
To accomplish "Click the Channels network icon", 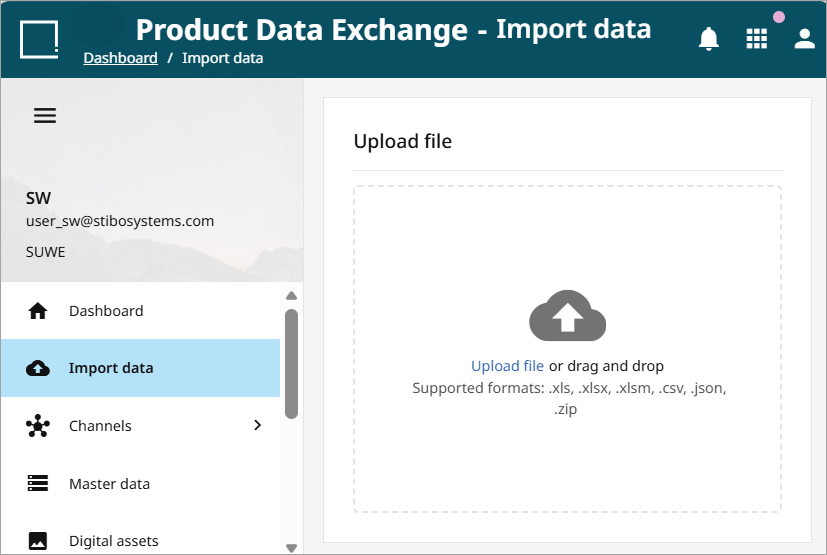I will tap(38, 426).
